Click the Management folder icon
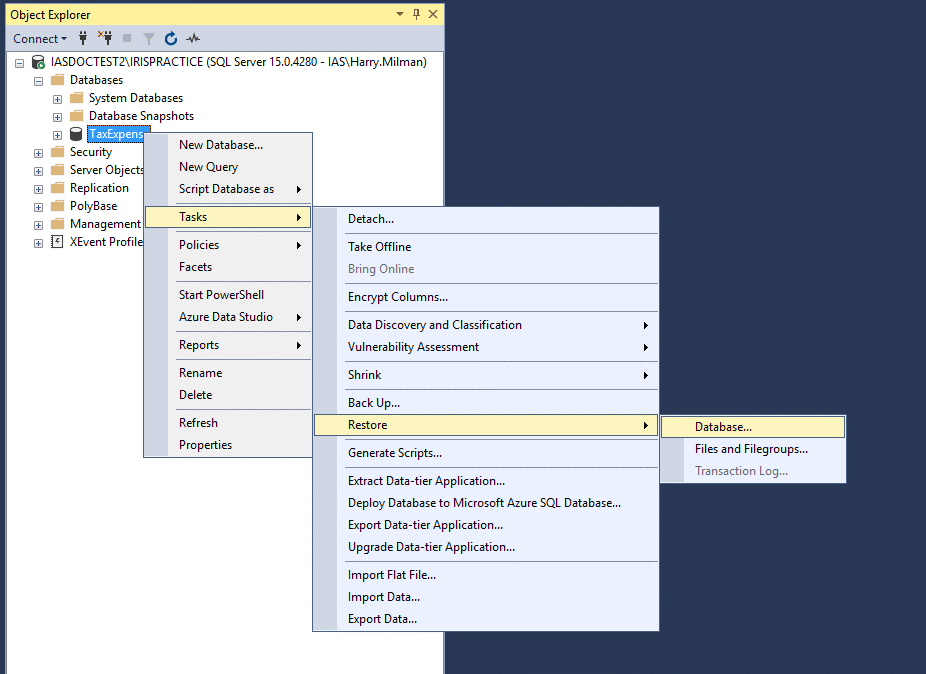 57,224
